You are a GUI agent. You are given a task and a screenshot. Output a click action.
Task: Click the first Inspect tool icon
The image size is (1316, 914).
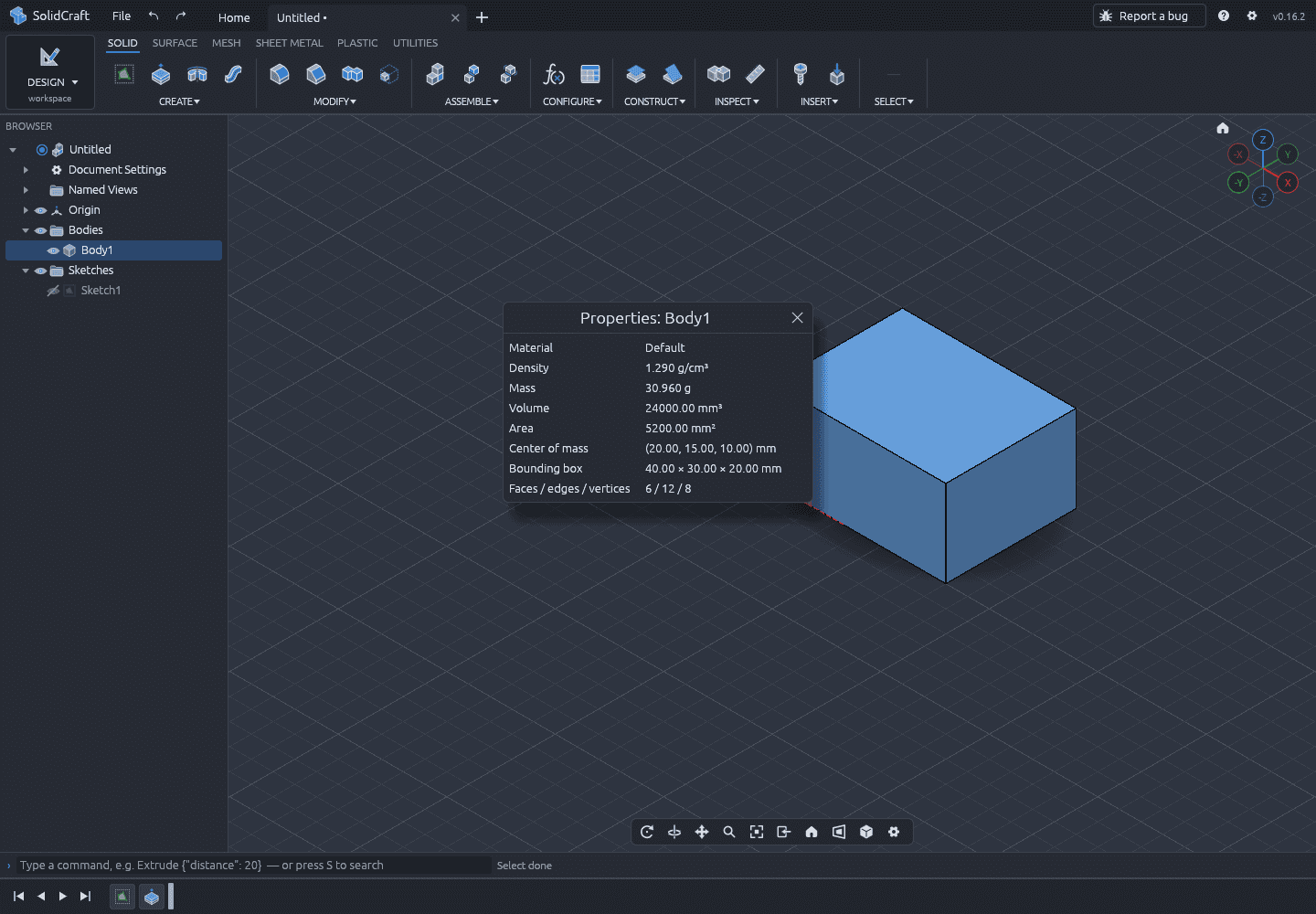(x=718, y=74)
